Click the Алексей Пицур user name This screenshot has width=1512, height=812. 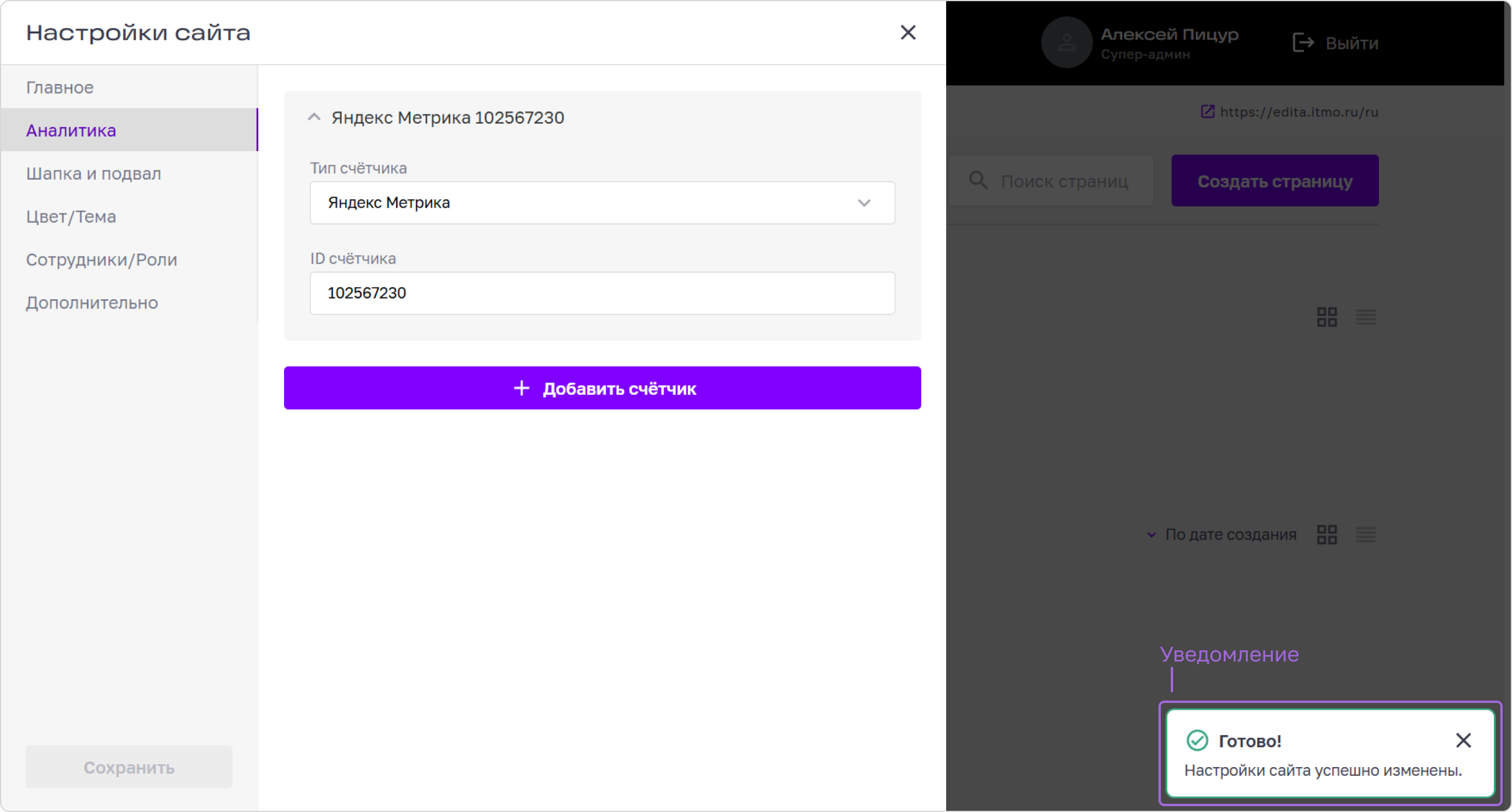point(1169,34)
